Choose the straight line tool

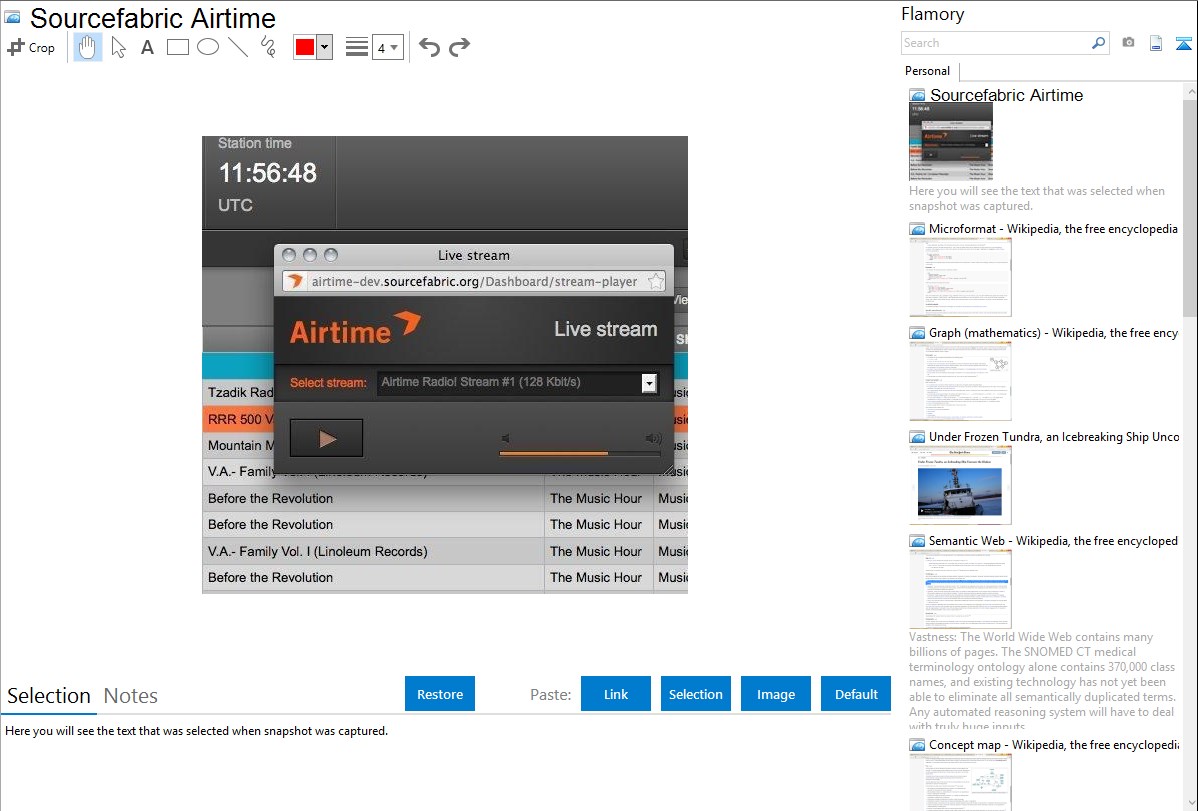238,47
